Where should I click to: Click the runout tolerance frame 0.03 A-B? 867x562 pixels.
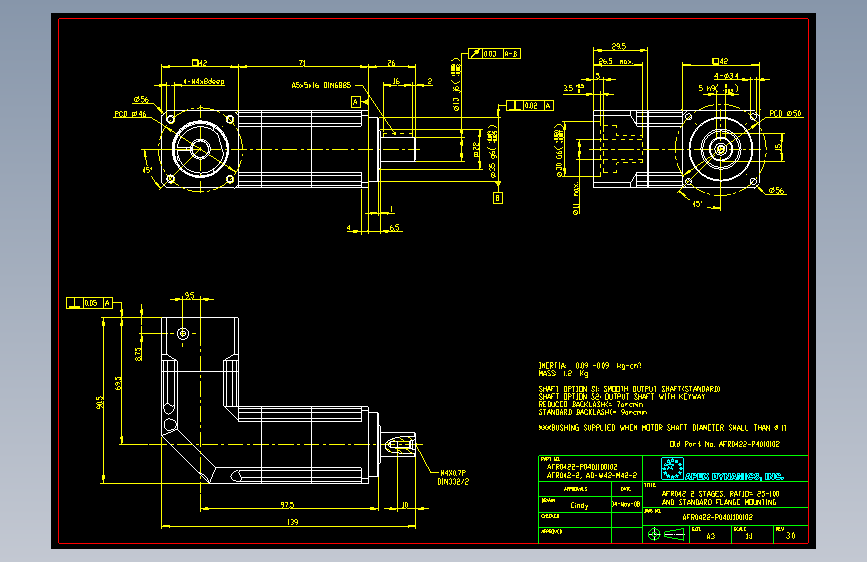pyautogui.click(x=494, y=54)
